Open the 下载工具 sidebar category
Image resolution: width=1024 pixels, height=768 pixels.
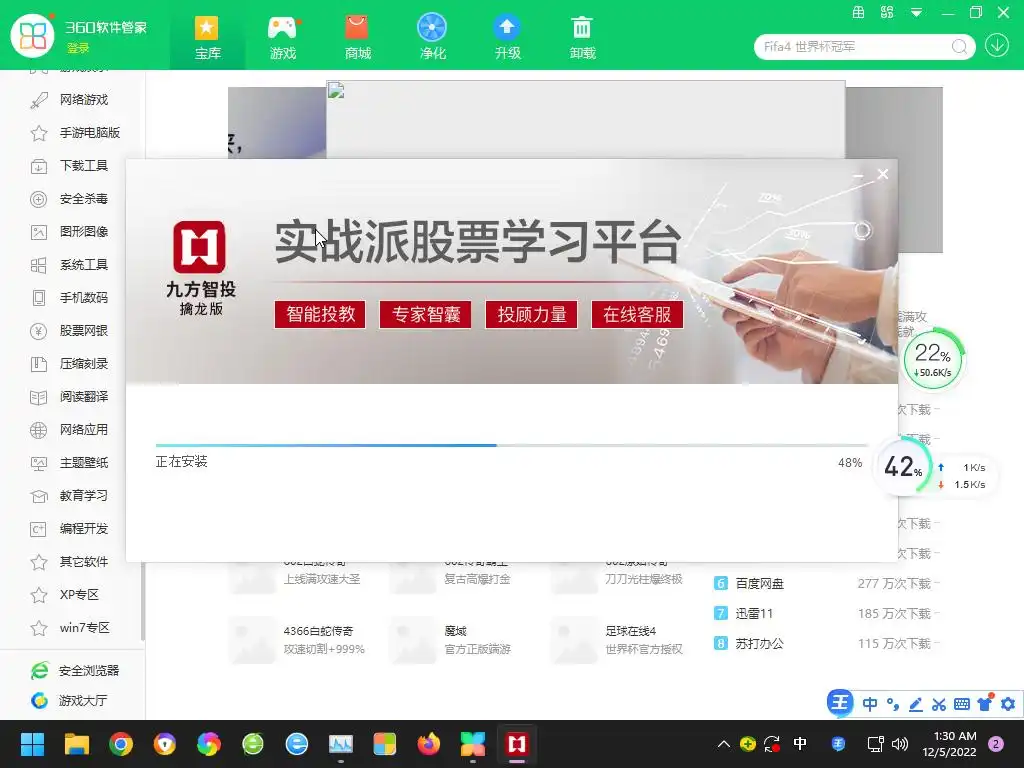[x=70, y=166]
